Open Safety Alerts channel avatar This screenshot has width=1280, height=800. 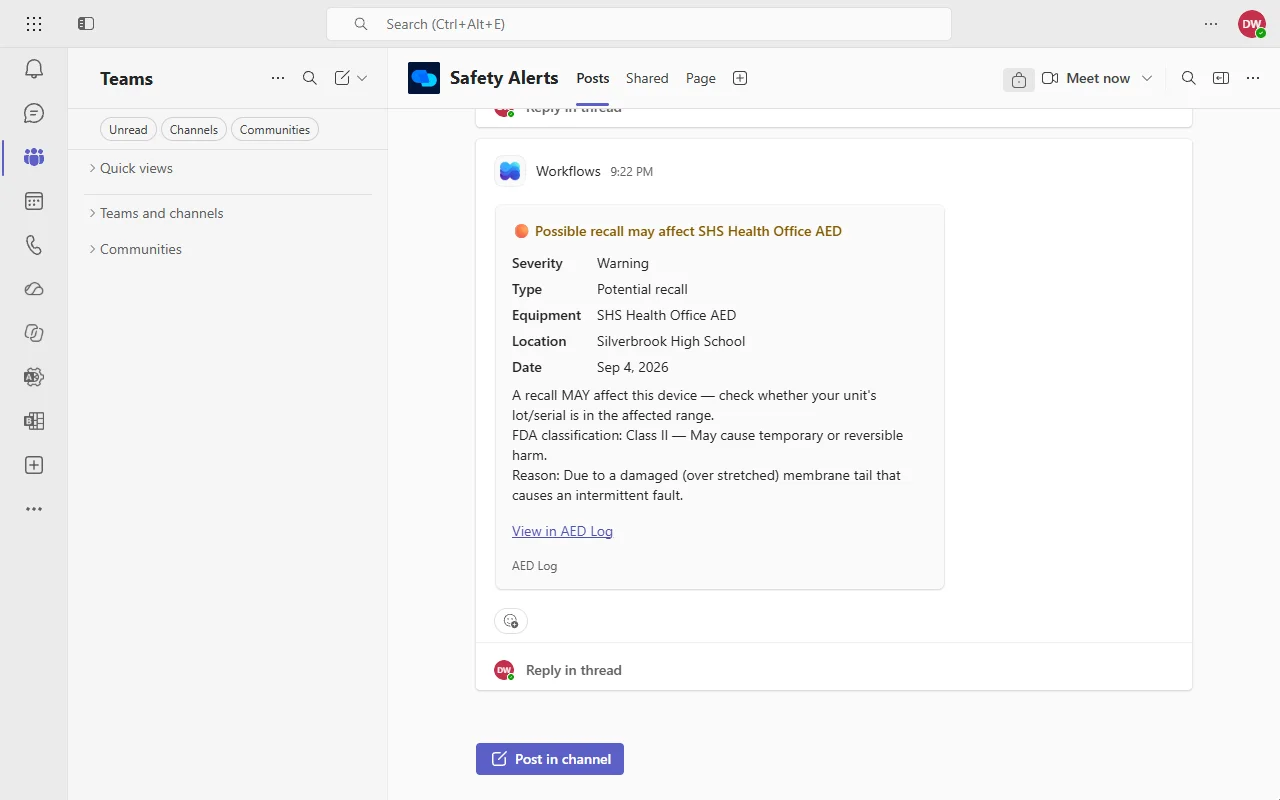pyautogui.click(x=424, y=78)
